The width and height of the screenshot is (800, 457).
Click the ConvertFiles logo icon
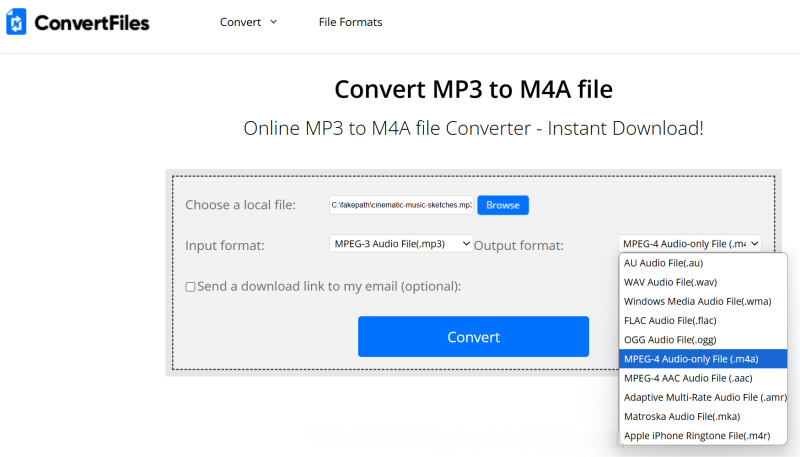tap(17, 22)
